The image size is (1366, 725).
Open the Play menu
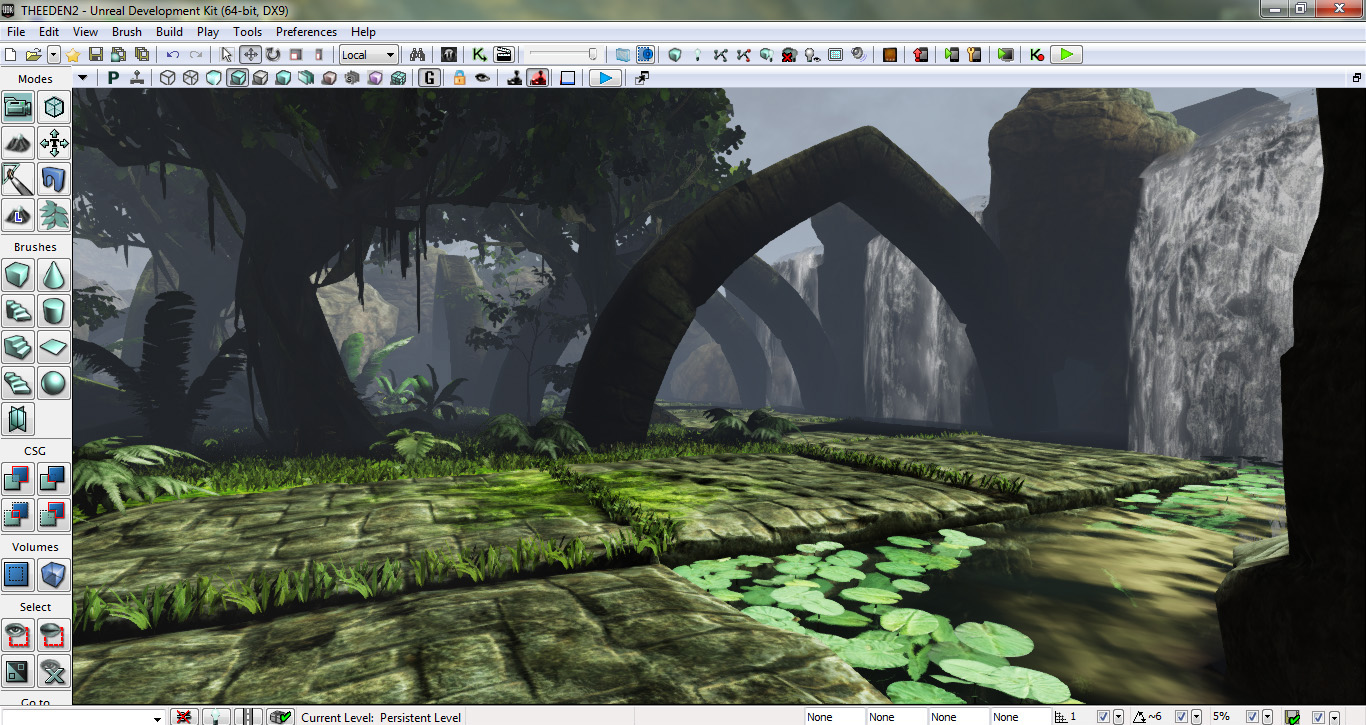[208, 32]
